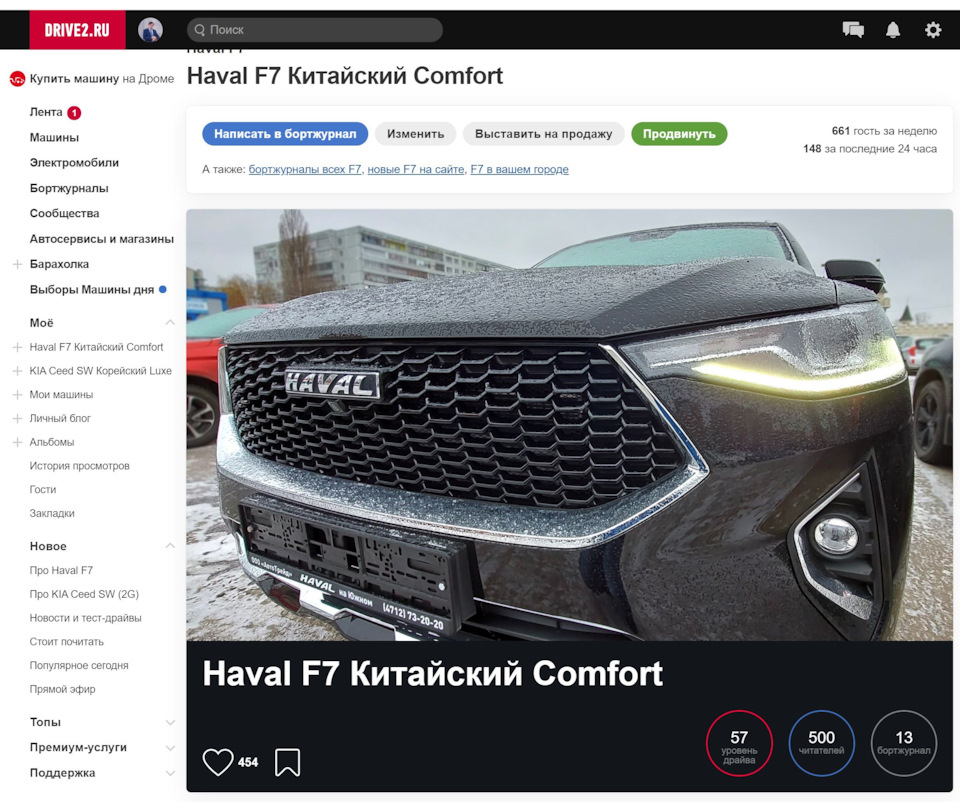Bookmark the car with bookmark icon
The image size is (960, 802).
[x=287, y=762]
